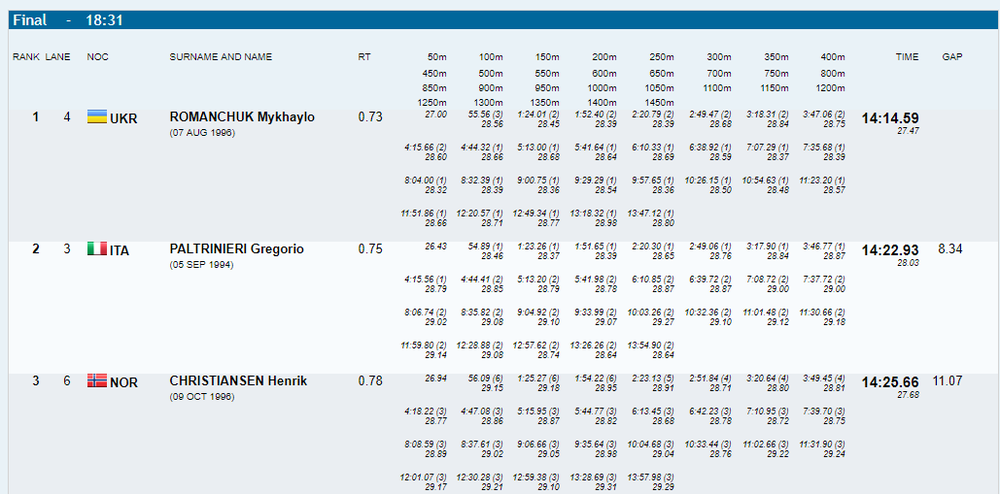Select the UKR country code
This screenshot has width=1000, height=494.
124,118
